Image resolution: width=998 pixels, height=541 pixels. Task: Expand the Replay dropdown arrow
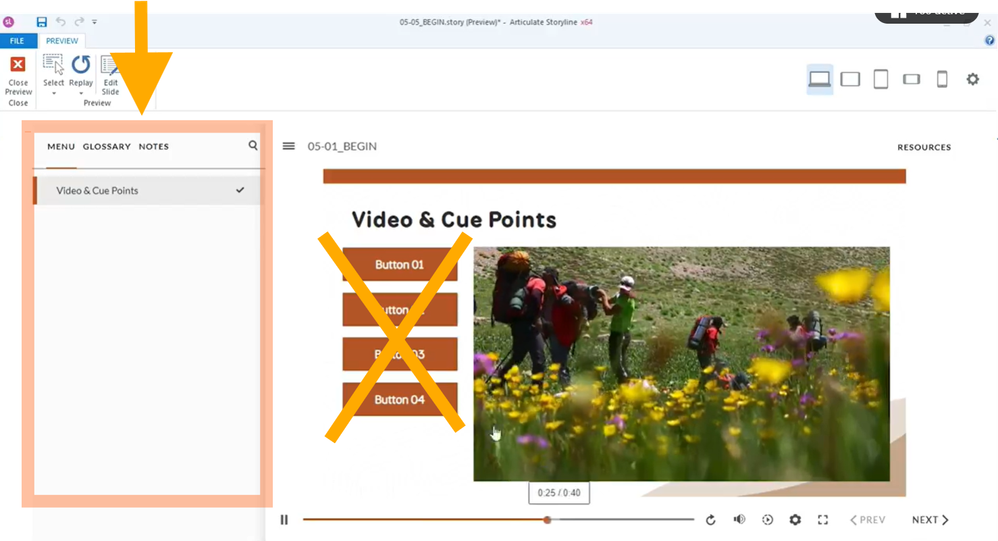pos(81,93)
